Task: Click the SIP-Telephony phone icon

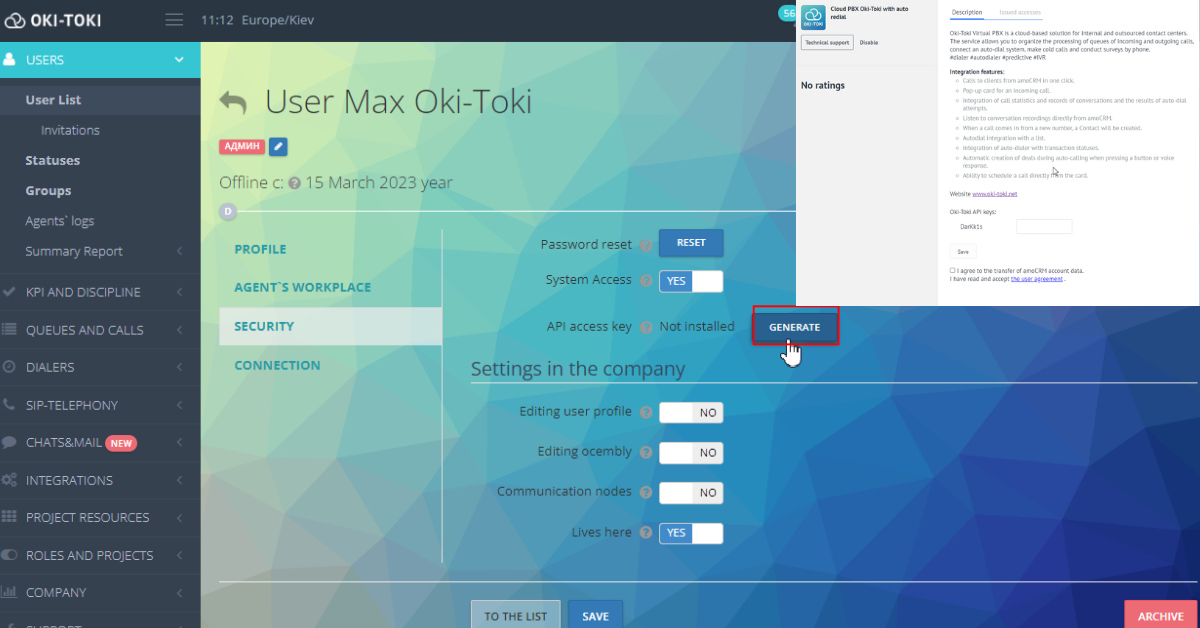Action: pyautogui.click(x=9, y=405)
